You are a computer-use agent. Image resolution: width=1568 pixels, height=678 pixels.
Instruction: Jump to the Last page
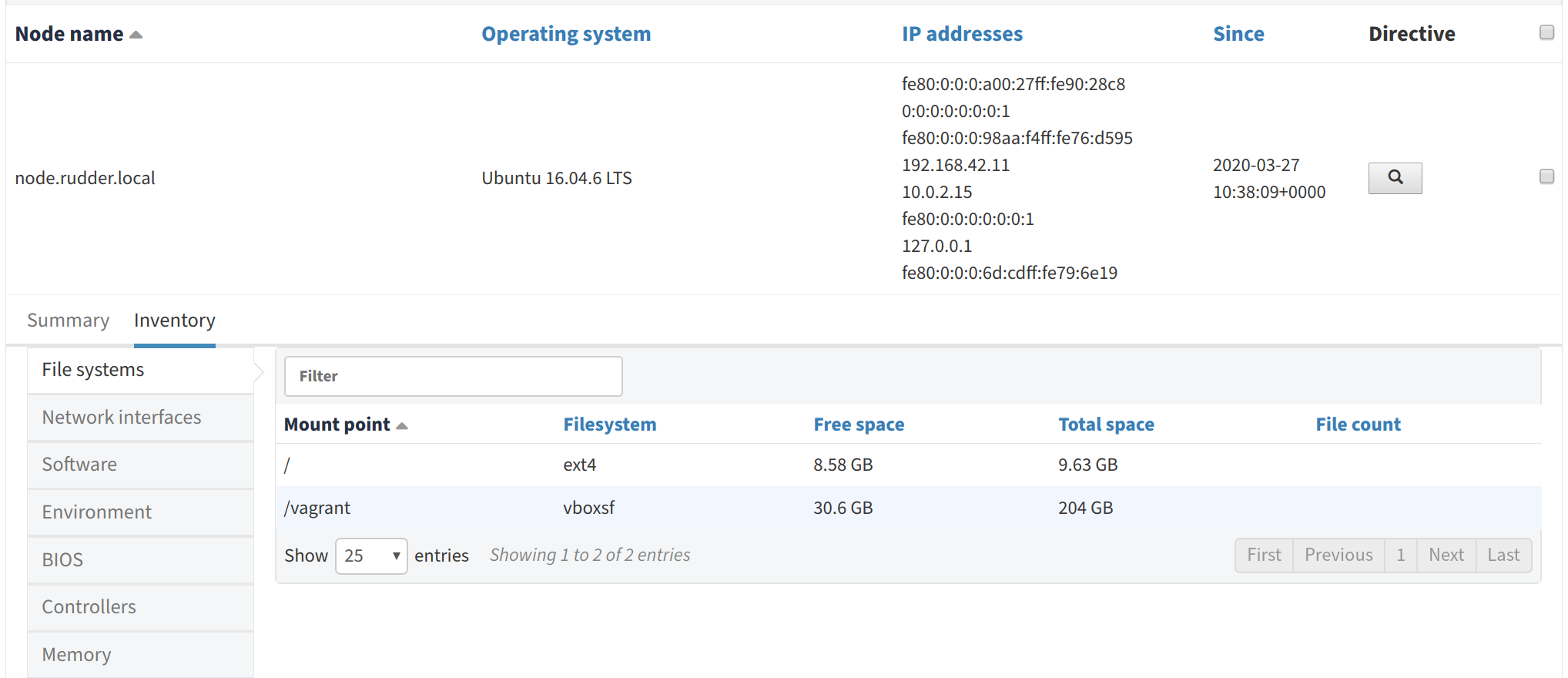(1503, 555)
